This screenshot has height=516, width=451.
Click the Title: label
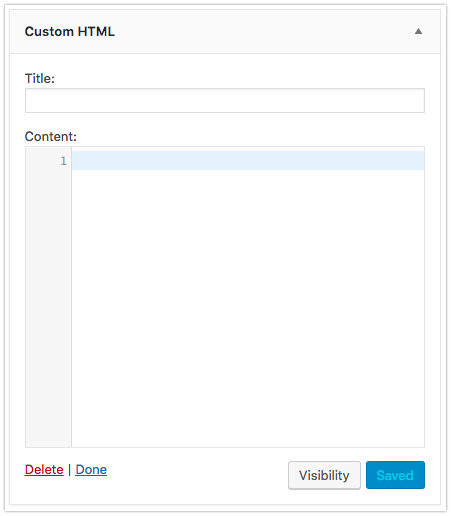(40, 79)
